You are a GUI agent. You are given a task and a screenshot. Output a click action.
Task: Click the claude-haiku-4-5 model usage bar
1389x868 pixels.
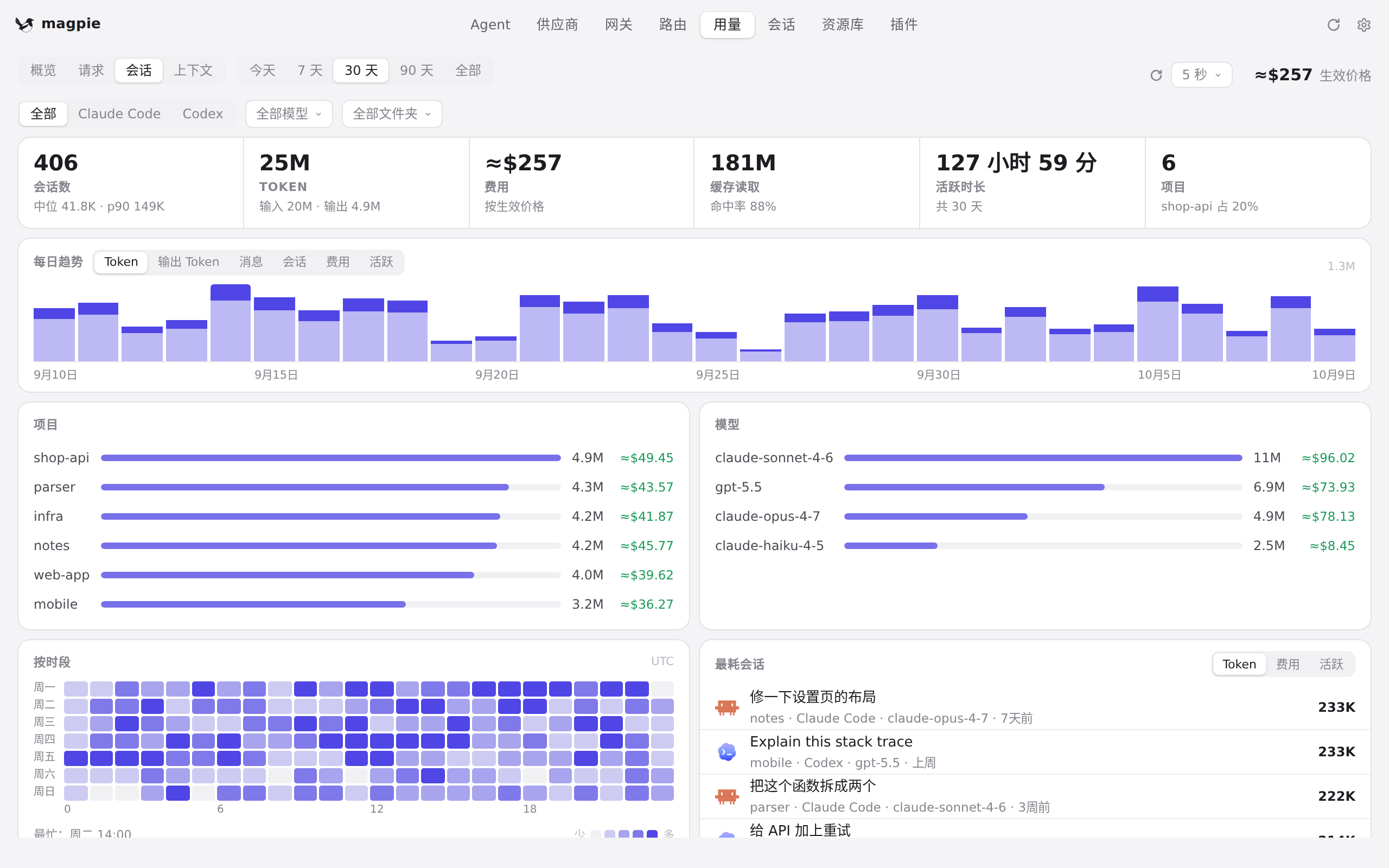click(x=1043, y=546)
